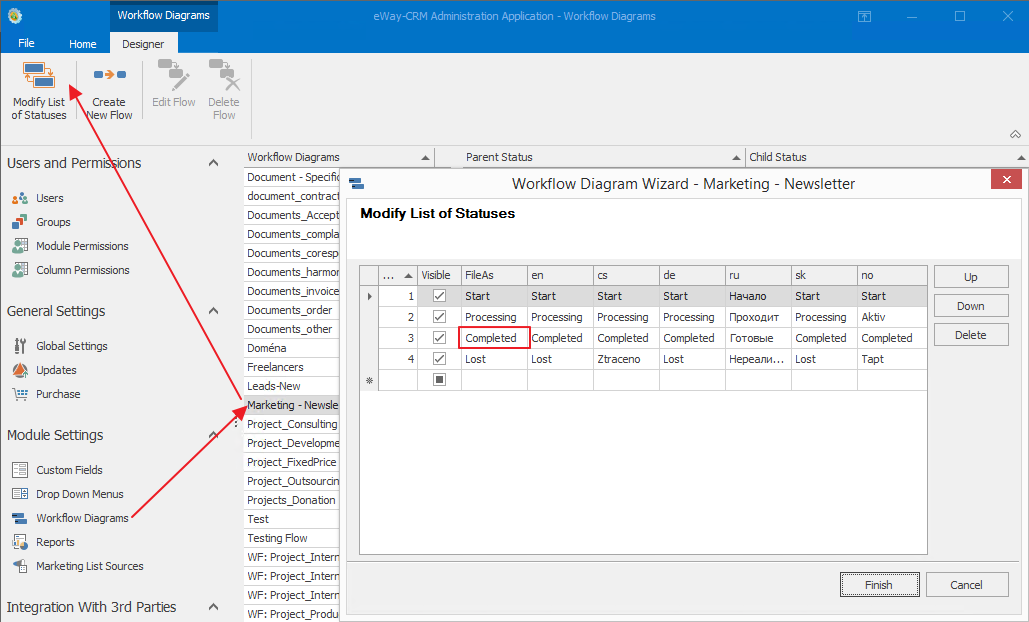Image resolution: width=1029 pixels, height=622 pixels.
Task: Collapse Integration With 3rd Parties section
Action: 213,607
